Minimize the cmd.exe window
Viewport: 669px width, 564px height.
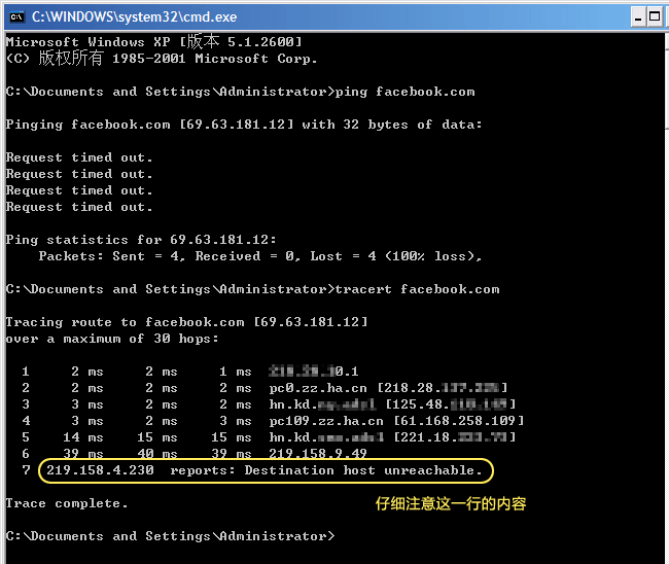tap(639, 17)
